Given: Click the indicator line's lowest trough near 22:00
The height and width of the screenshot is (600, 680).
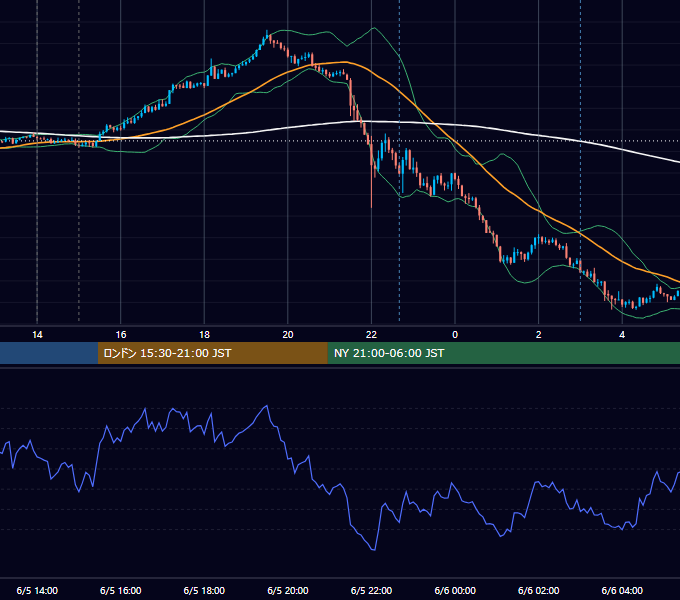Looking at the screenshot, I should coord(373,549).
